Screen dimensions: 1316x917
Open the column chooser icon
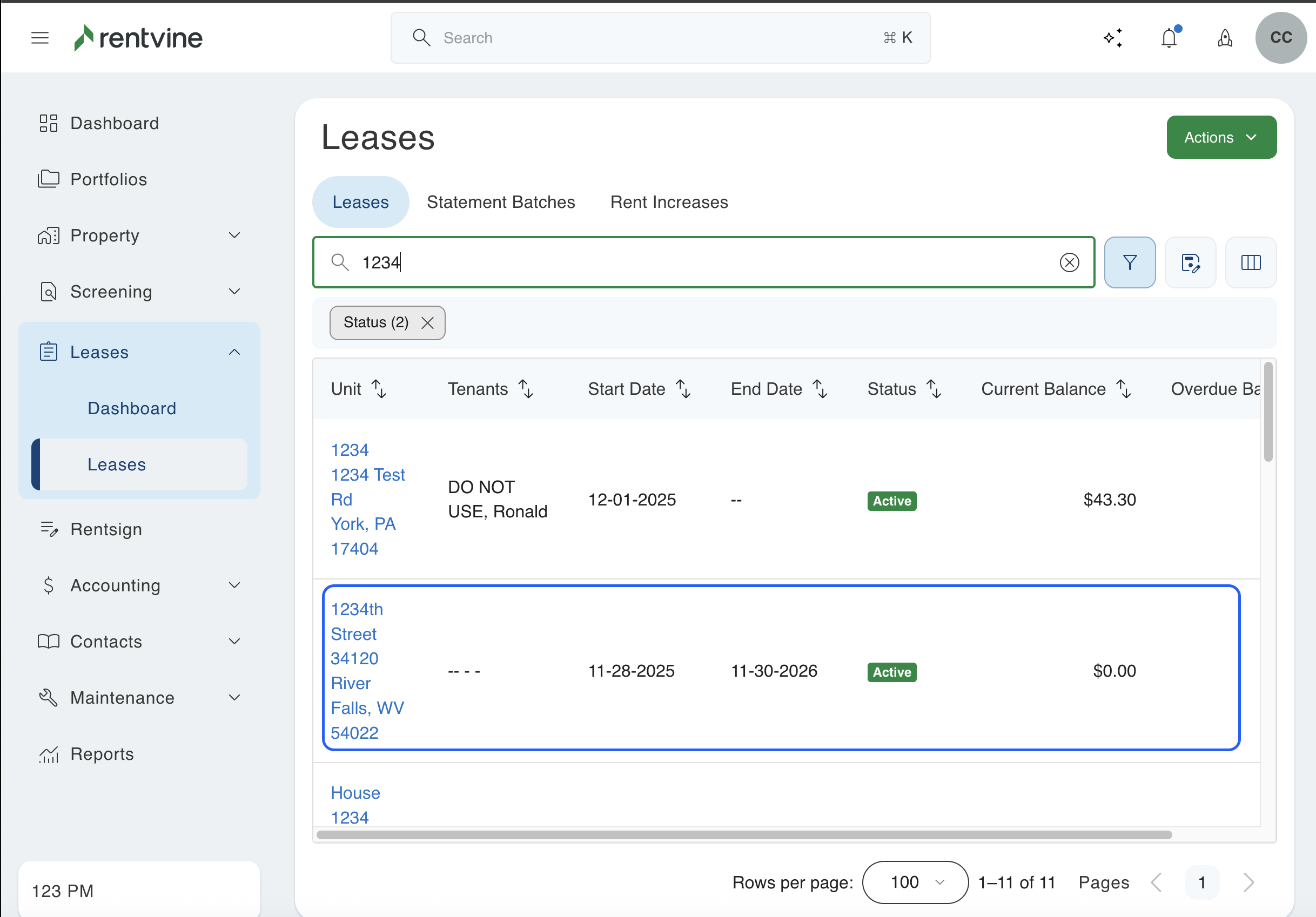(1250, 262)
